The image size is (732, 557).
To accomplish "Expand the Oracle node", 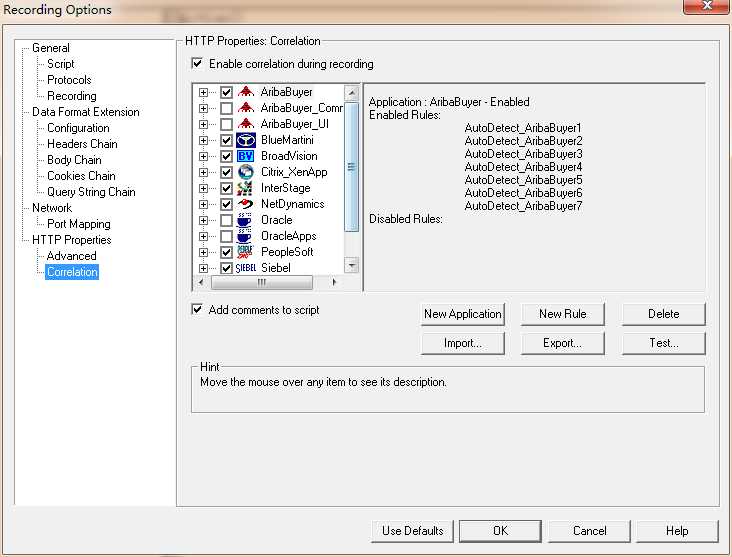I will click(203, 220).
